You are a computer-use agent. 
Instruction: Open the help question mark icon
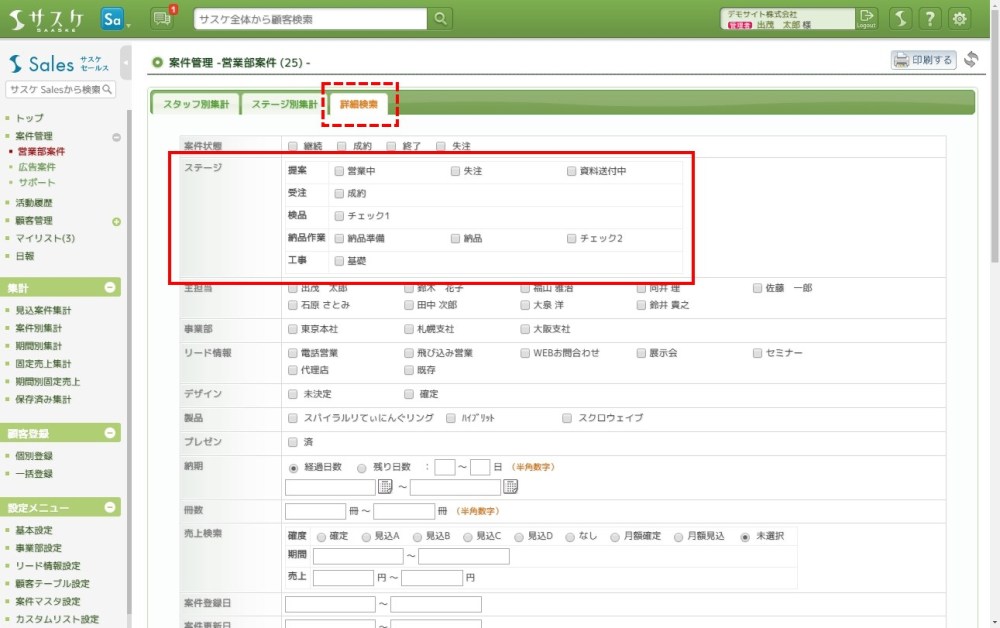tap(930, 18)
